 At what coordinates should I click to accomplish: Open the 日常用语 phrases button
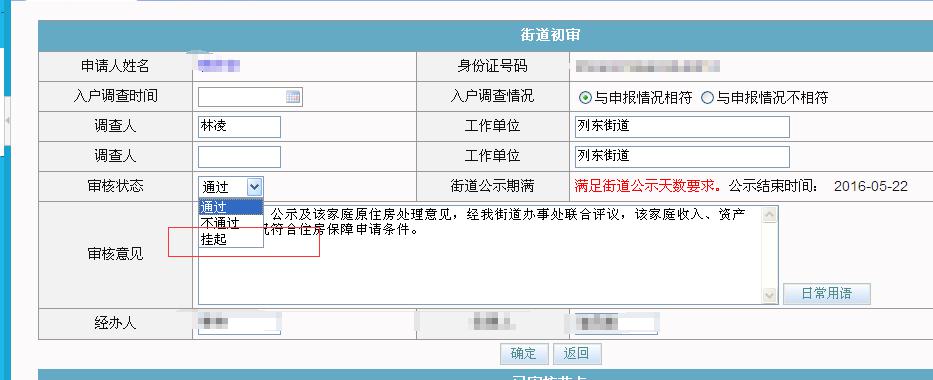826,294
